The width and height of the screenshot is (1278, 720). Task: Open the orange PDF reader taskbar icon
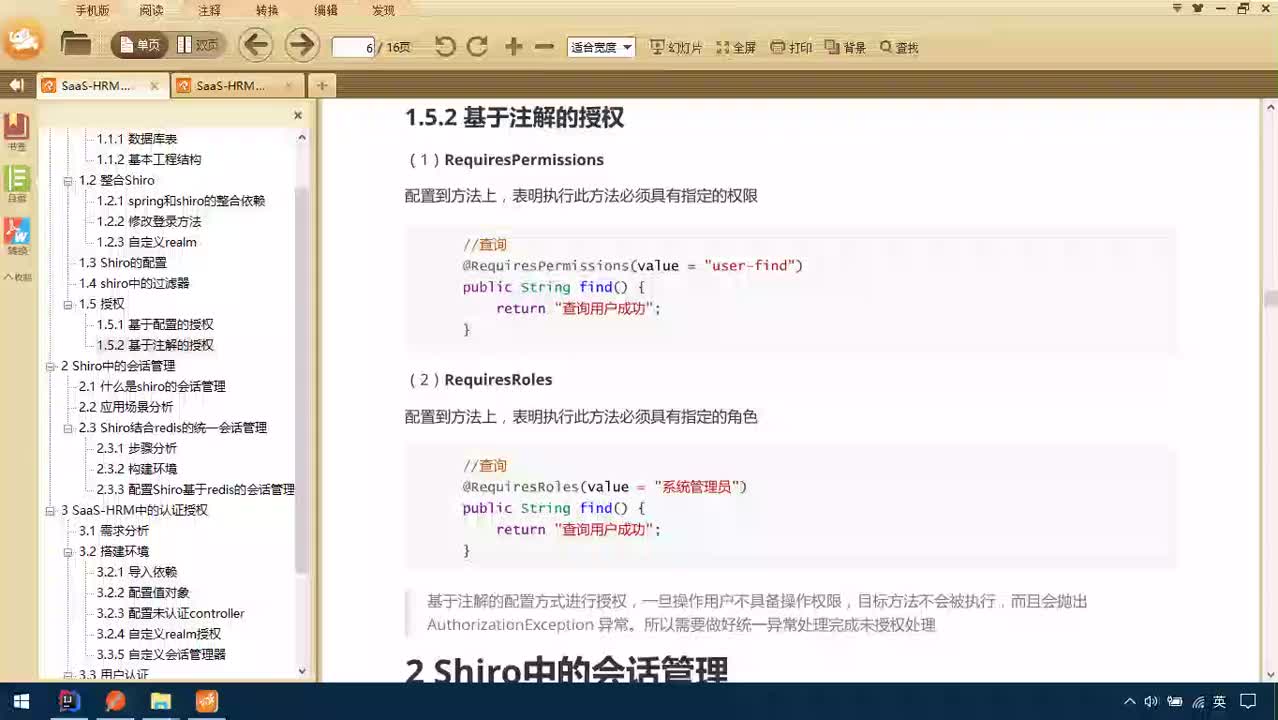[207, 701]
